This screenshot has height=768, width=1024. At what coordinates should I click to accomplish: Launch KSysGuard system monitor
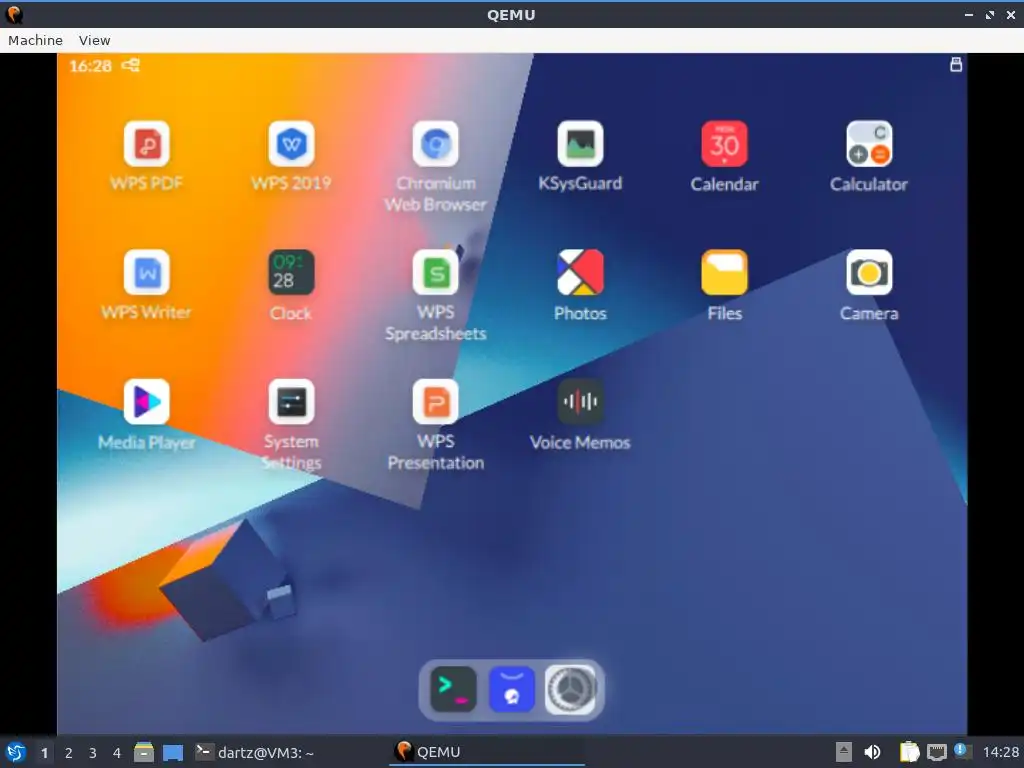(x=580, y=144)
